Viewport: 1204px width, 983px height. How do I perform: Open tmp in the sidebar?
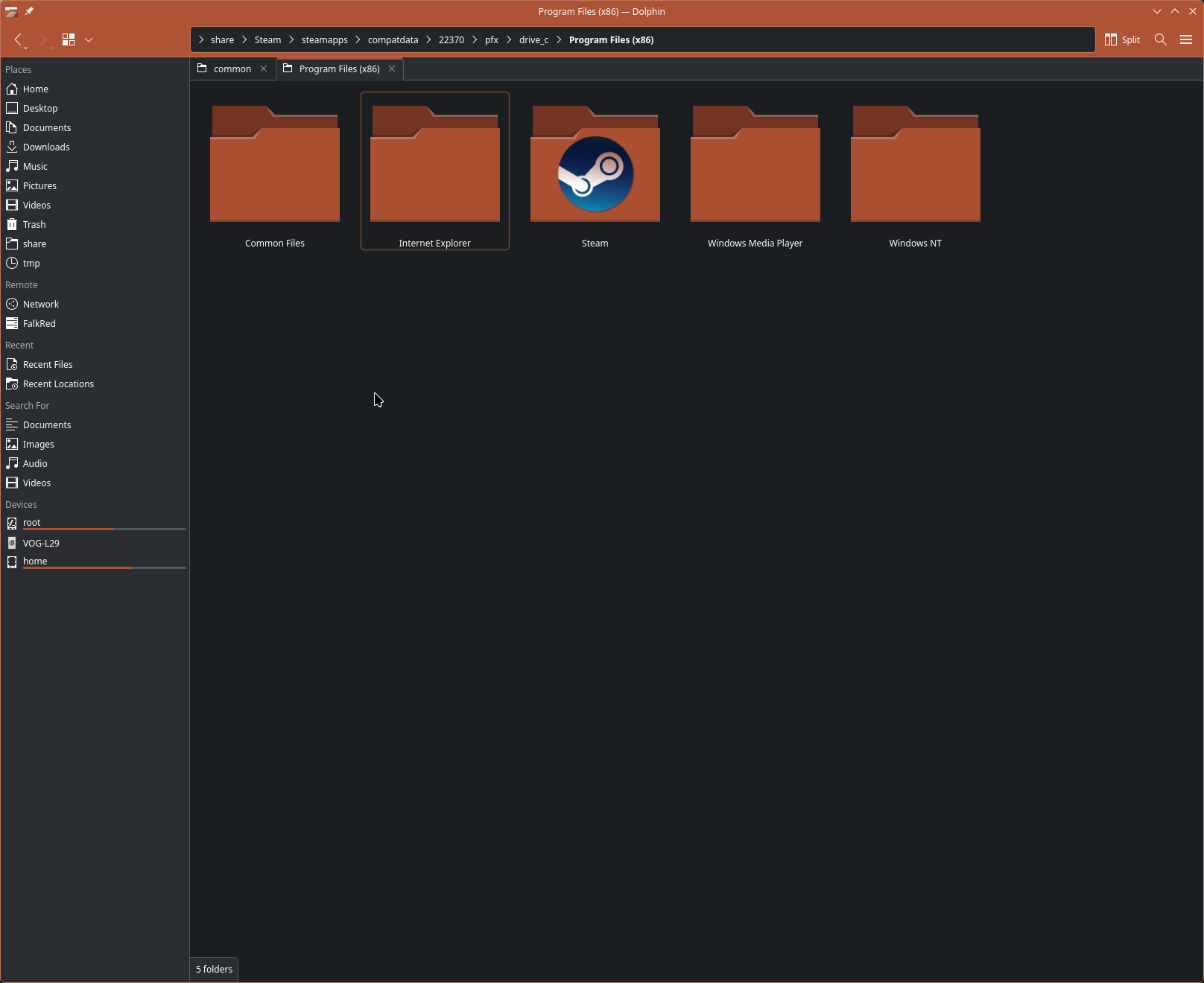pos(95,263)
